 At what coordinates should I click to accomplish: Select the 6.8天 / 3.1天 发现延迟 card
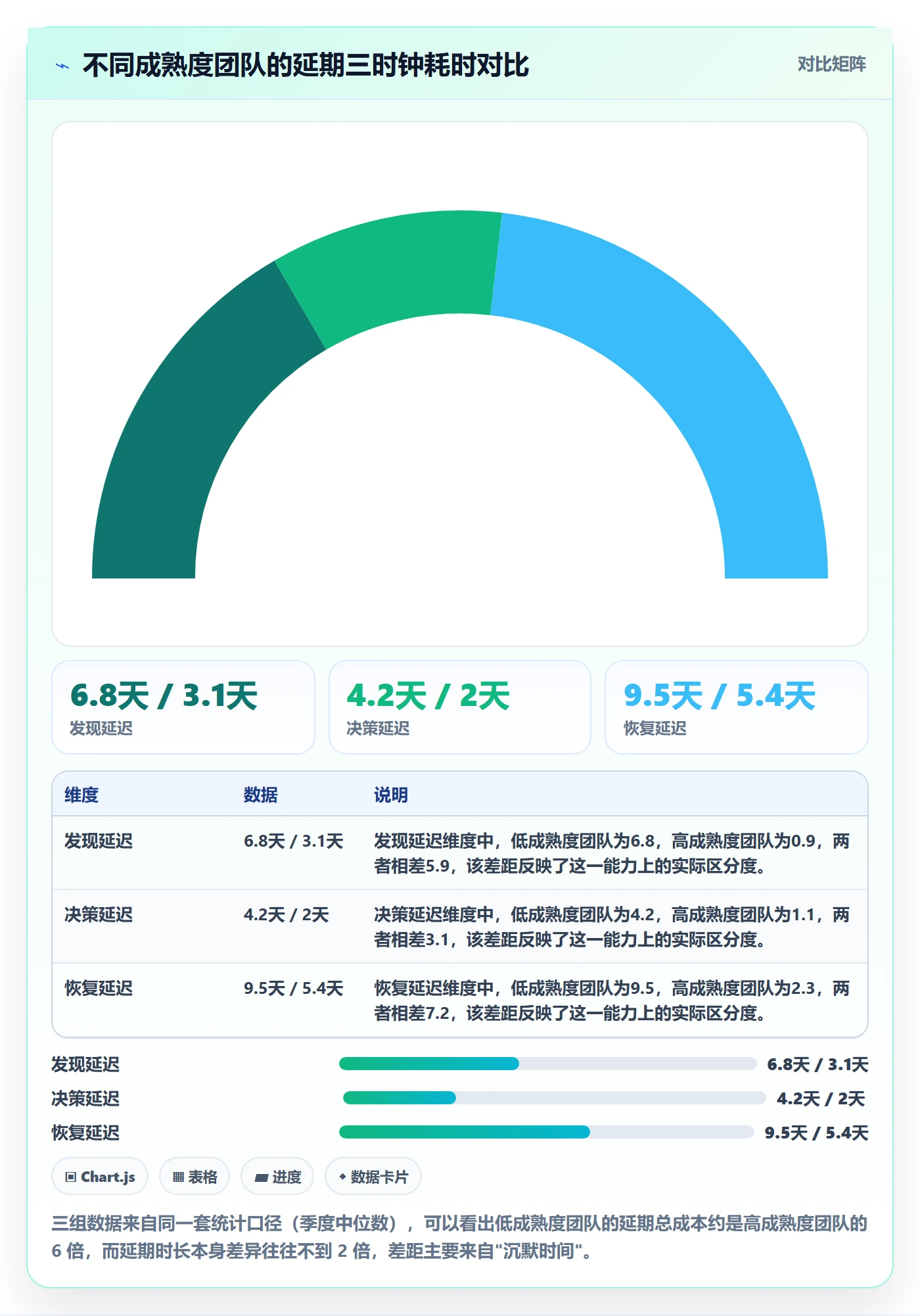tap(183, 707)
